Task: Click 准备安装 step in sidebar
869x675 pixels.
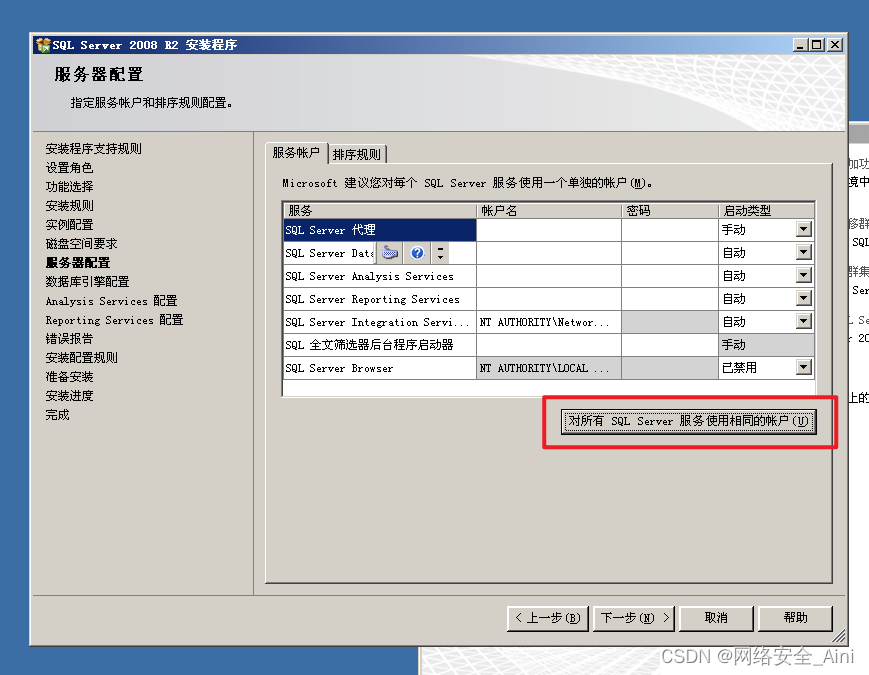Action: pos(69,377)
